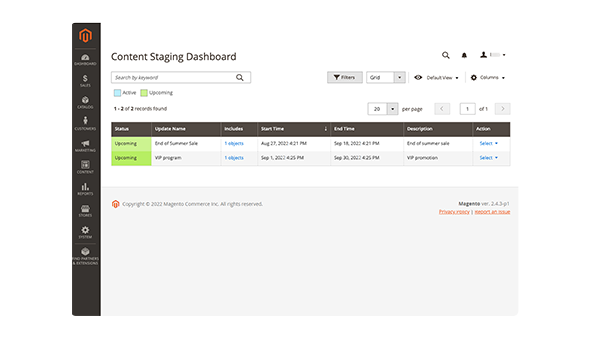Click end time Sep 30, 2022 4:25 PM
This screenshot has width=590, height=360.
[x=357, y=158]
